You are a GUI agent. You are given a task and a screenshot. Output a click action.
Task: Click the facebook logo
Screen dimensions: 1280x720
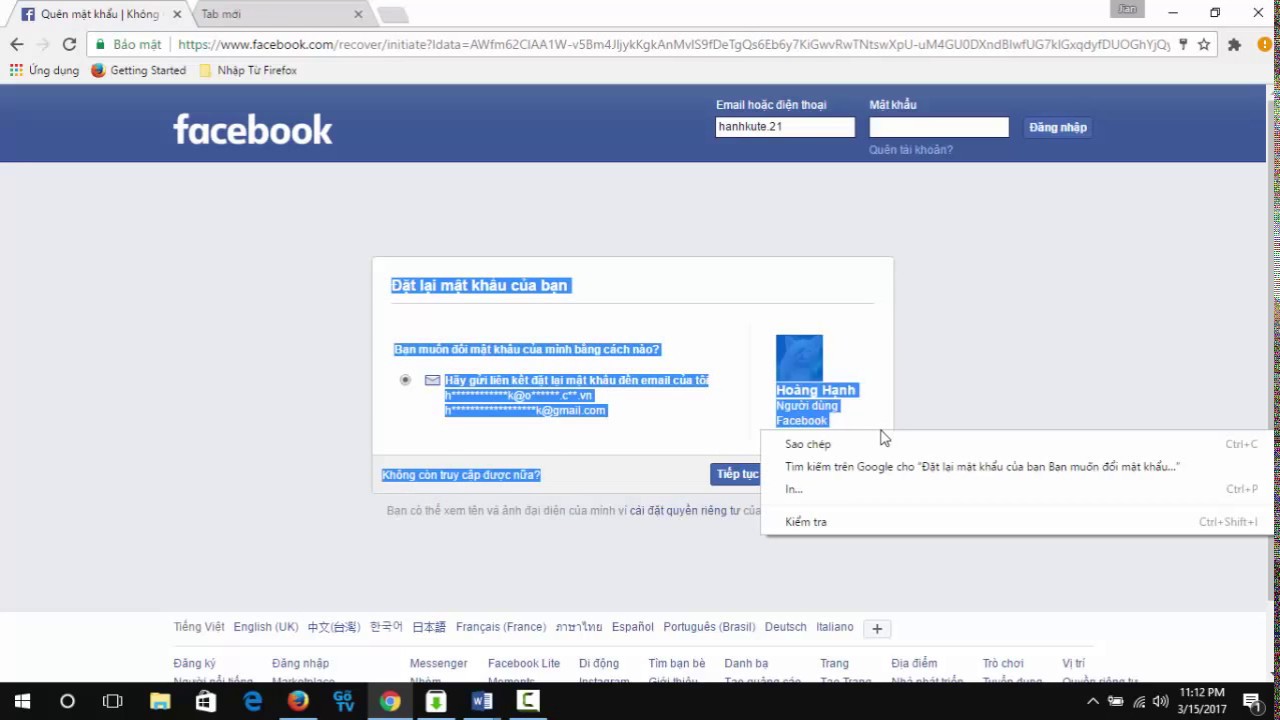click(x=252, y=129)
